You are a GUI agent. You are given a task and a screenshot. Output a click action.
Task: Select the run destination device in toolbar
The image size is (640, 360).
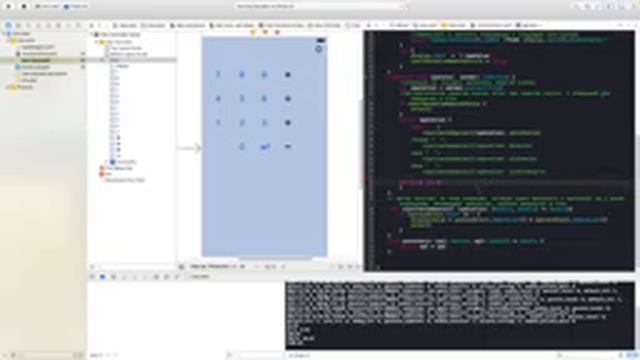pos(76,6)
